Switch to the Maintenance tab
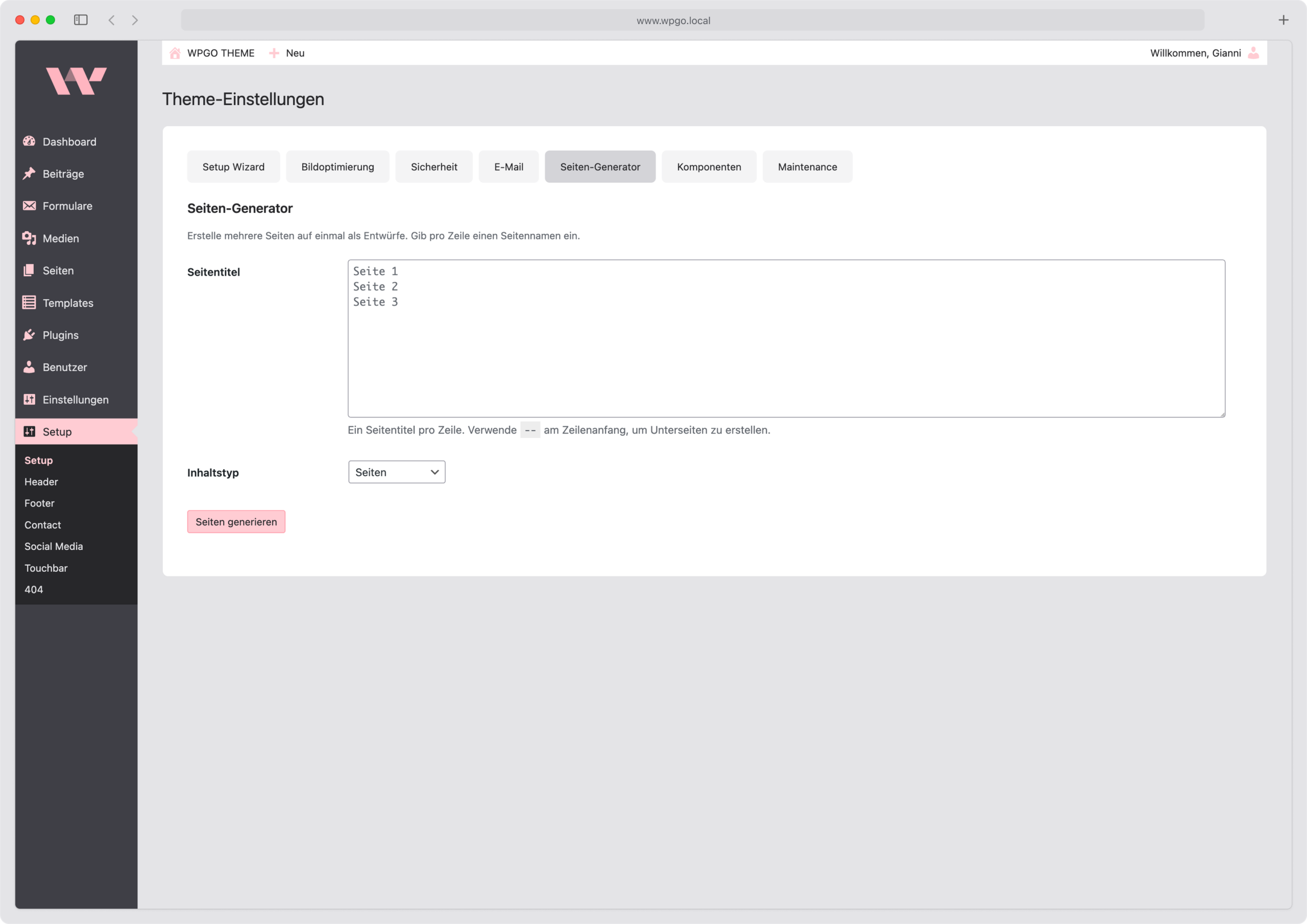The height and width of the screenshot is (924, 1307). [807, 166]
